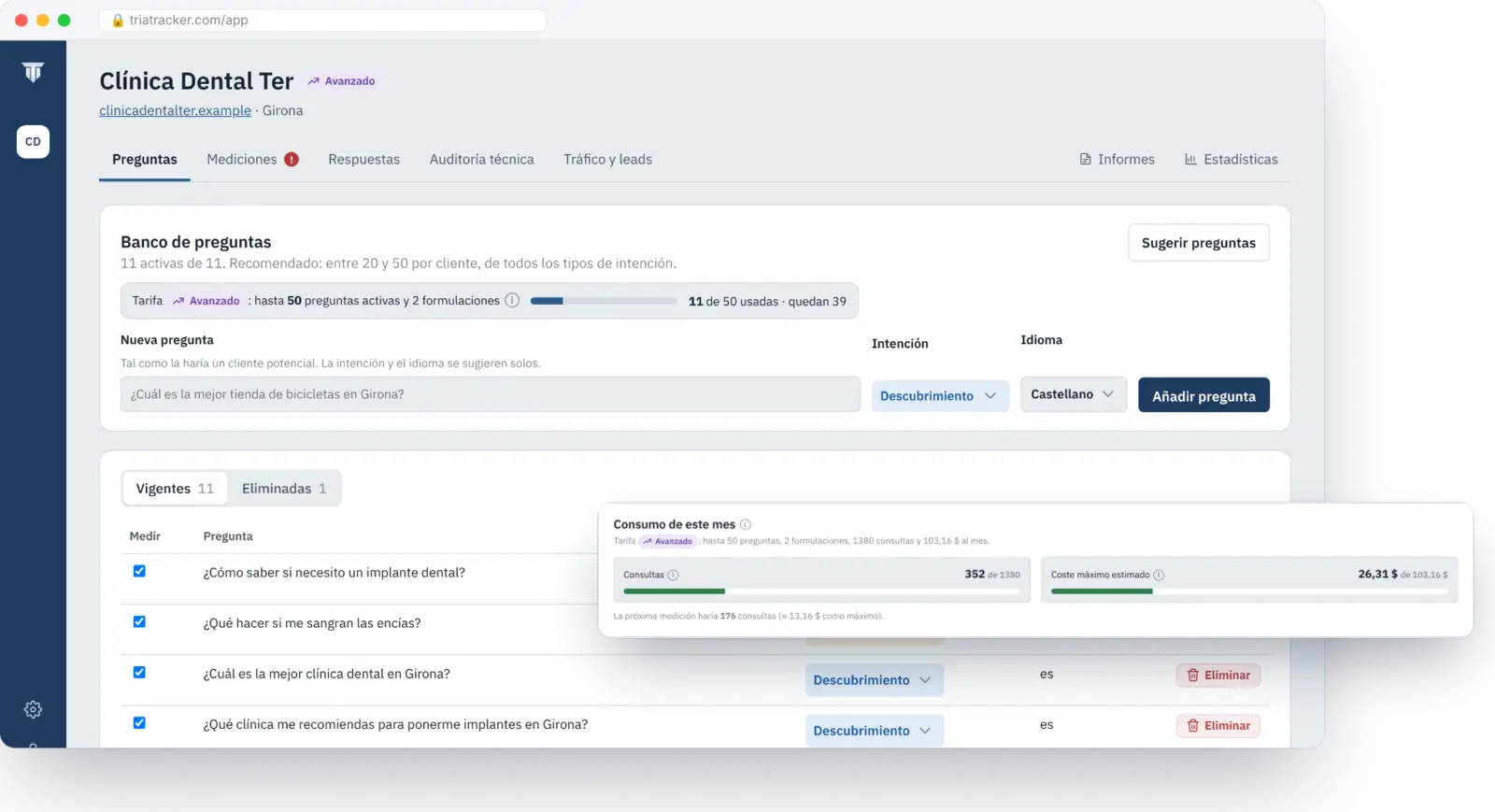The height and width of the screenshot is (812, 1495).
Task: Toggle Medir for the implante dental question
Action: coord(139,571)
